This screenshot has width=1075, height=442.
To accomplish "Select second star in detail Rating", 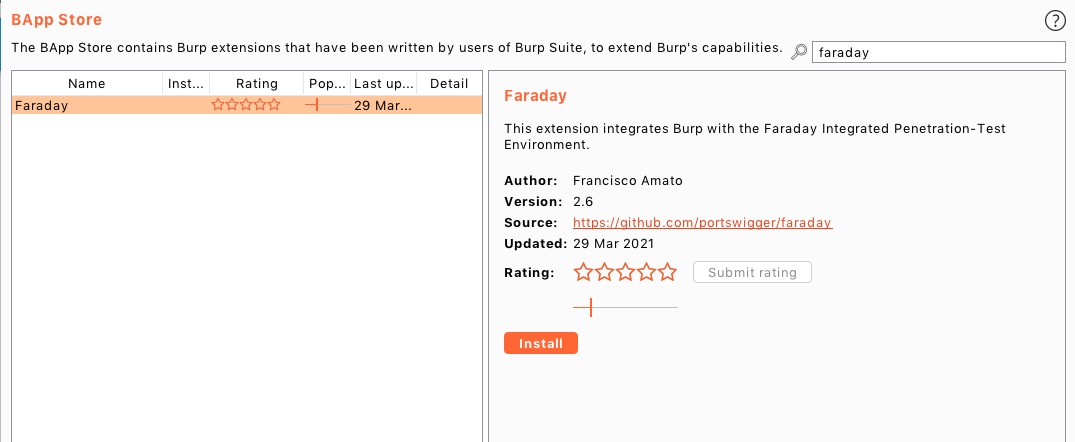I will pos(604,273).
